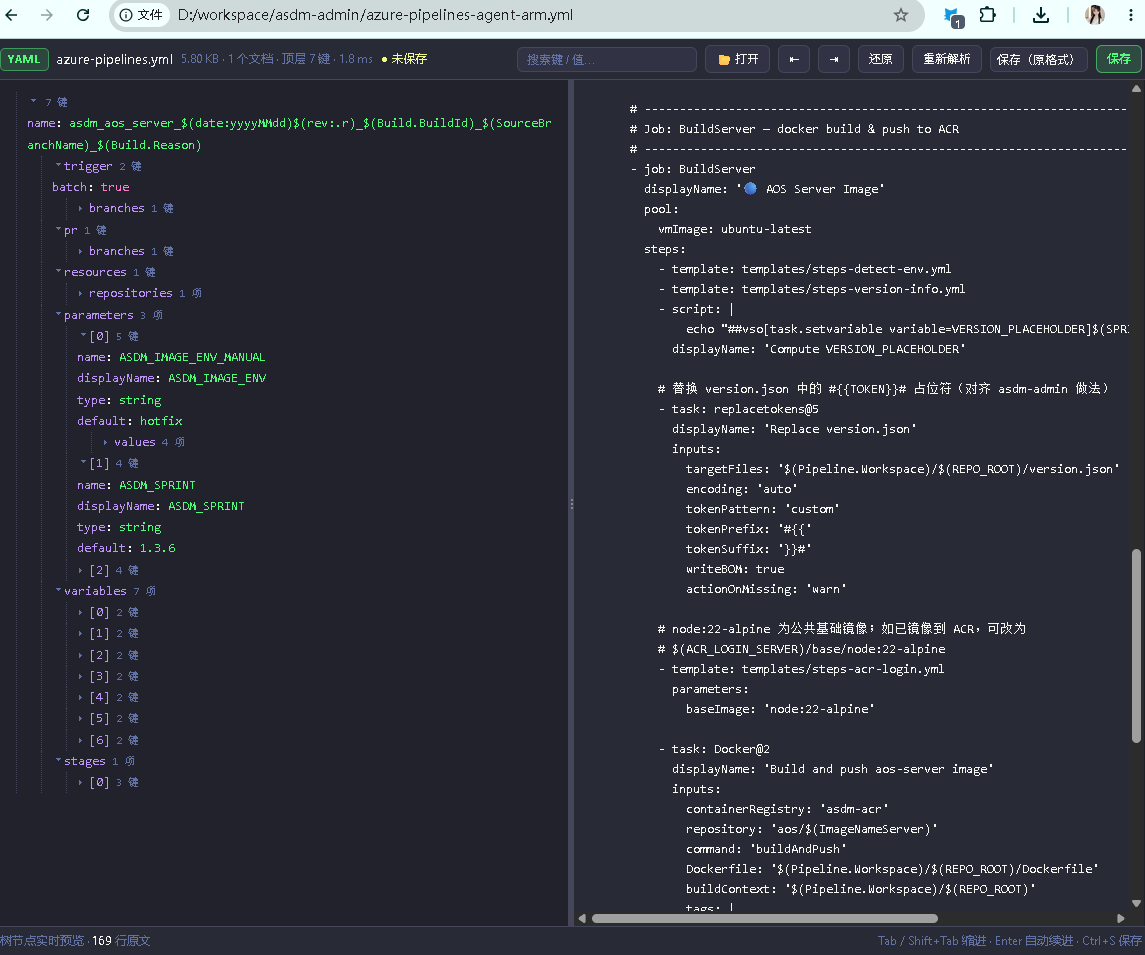Select the default value '1.3.6'
The height and width of the screenshot is (955, 1145).
(x=158, y=548)
